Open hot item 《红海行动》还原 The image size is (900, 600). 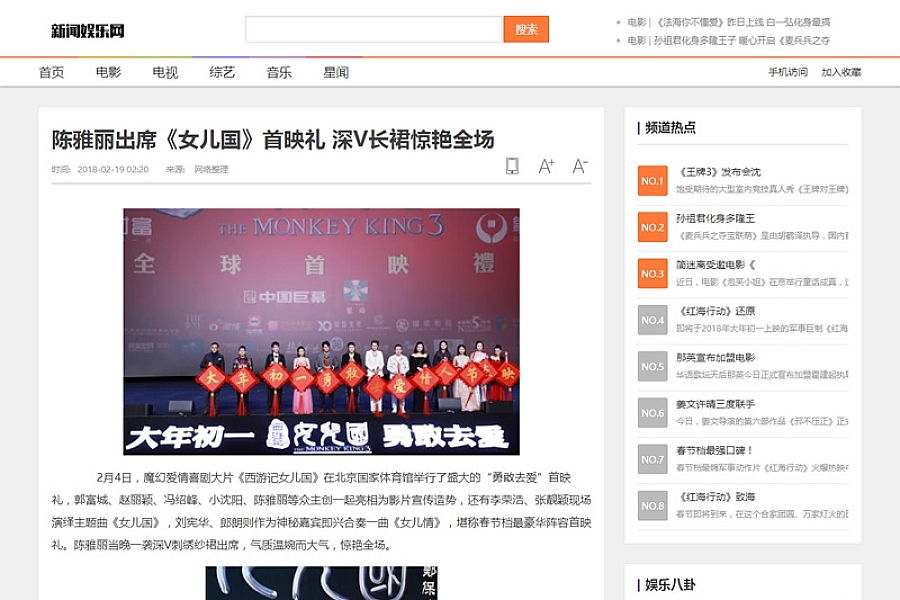pyautogui.click(x=716, y=311)
